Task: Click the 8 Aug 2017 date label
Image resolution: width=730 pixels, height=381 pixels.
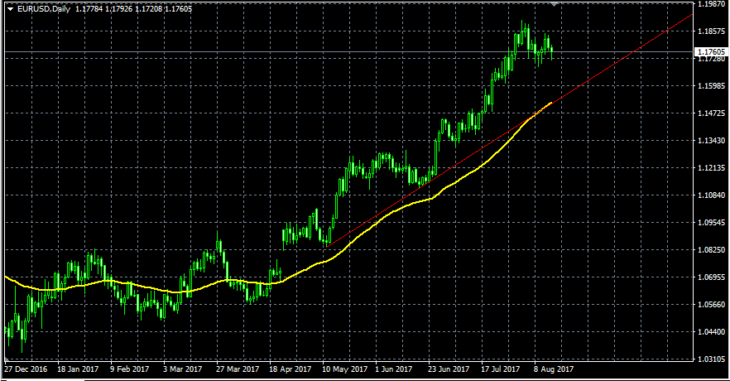Action: point(554,369)
